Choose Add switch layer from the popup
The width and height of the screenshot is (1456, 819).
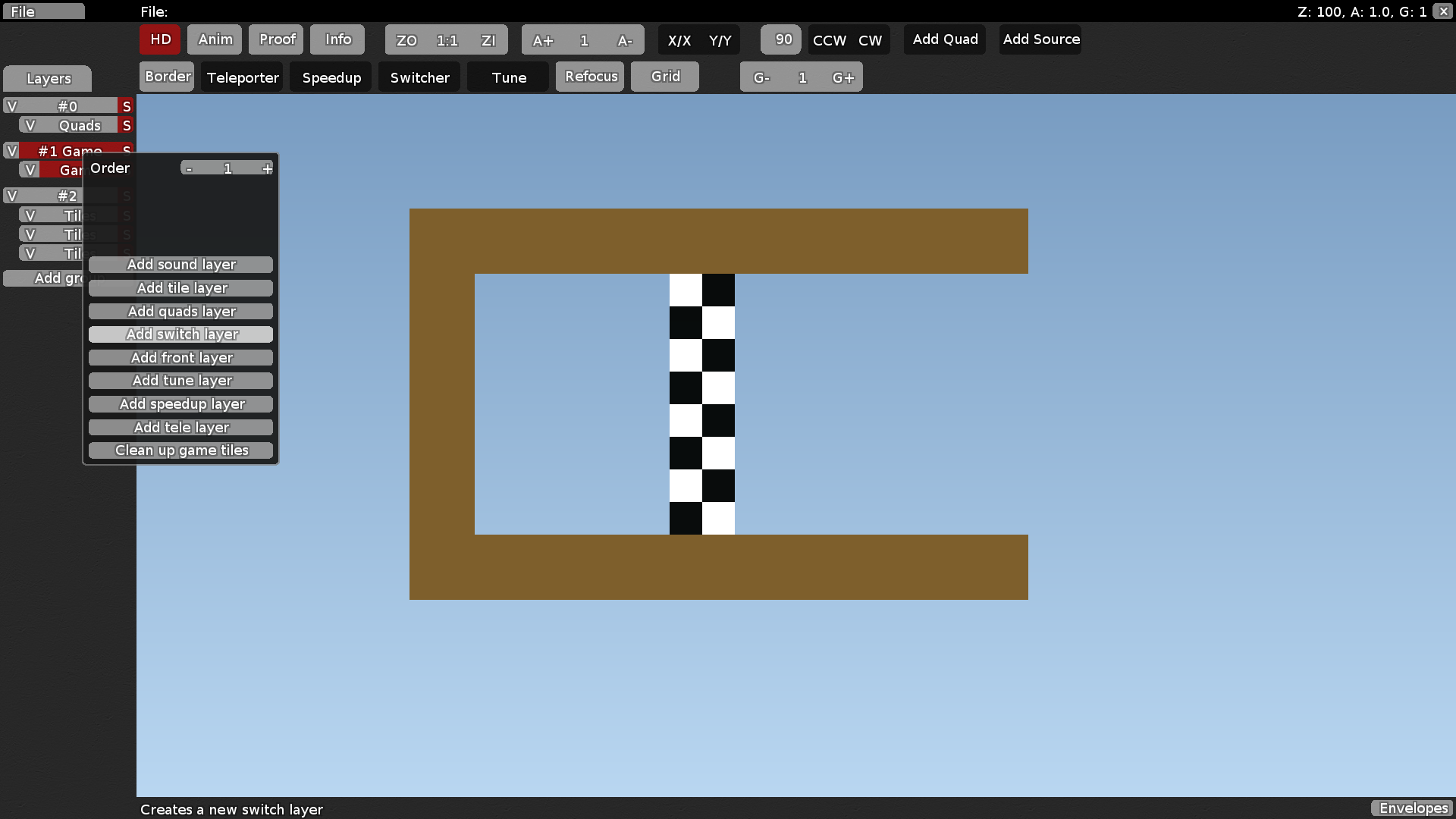click(x=180, y=334)
